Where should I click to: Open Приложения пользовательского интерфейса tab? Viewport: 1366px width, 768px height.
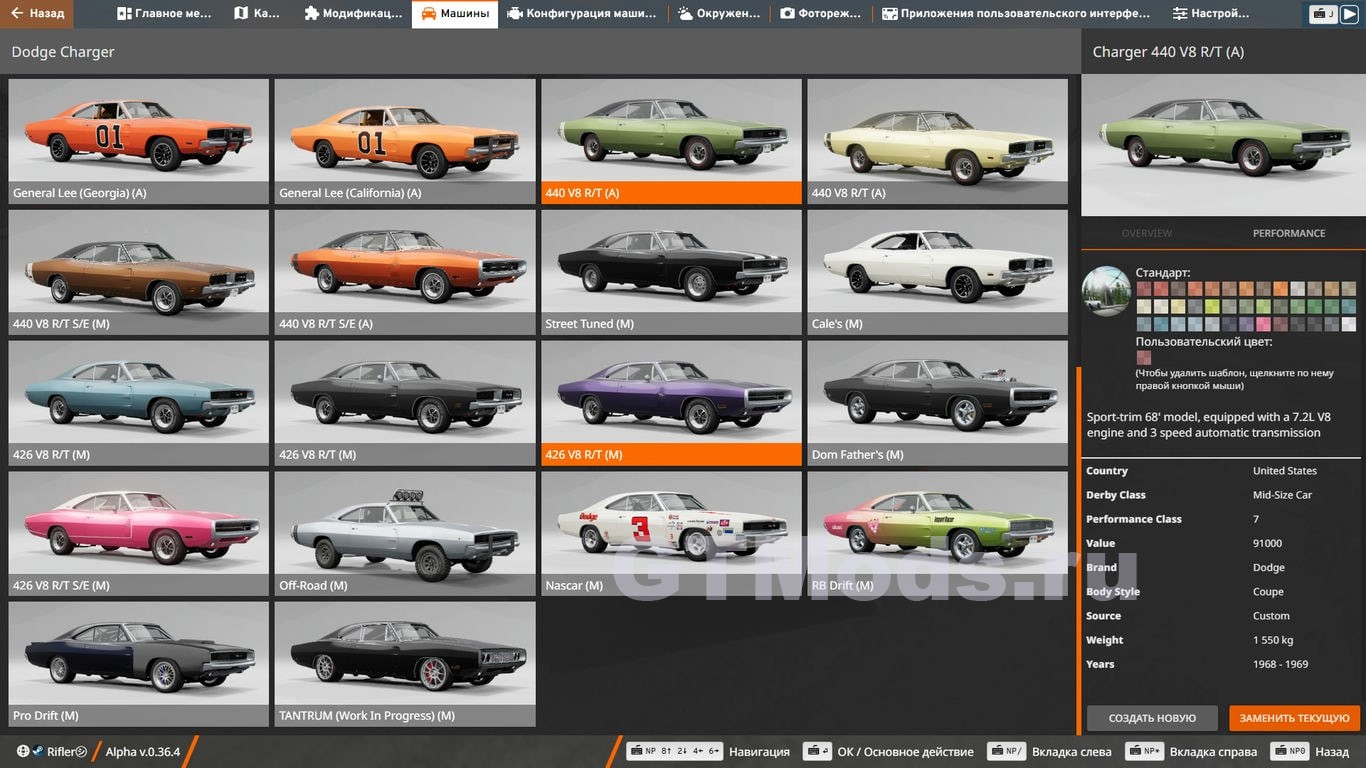1015,14
